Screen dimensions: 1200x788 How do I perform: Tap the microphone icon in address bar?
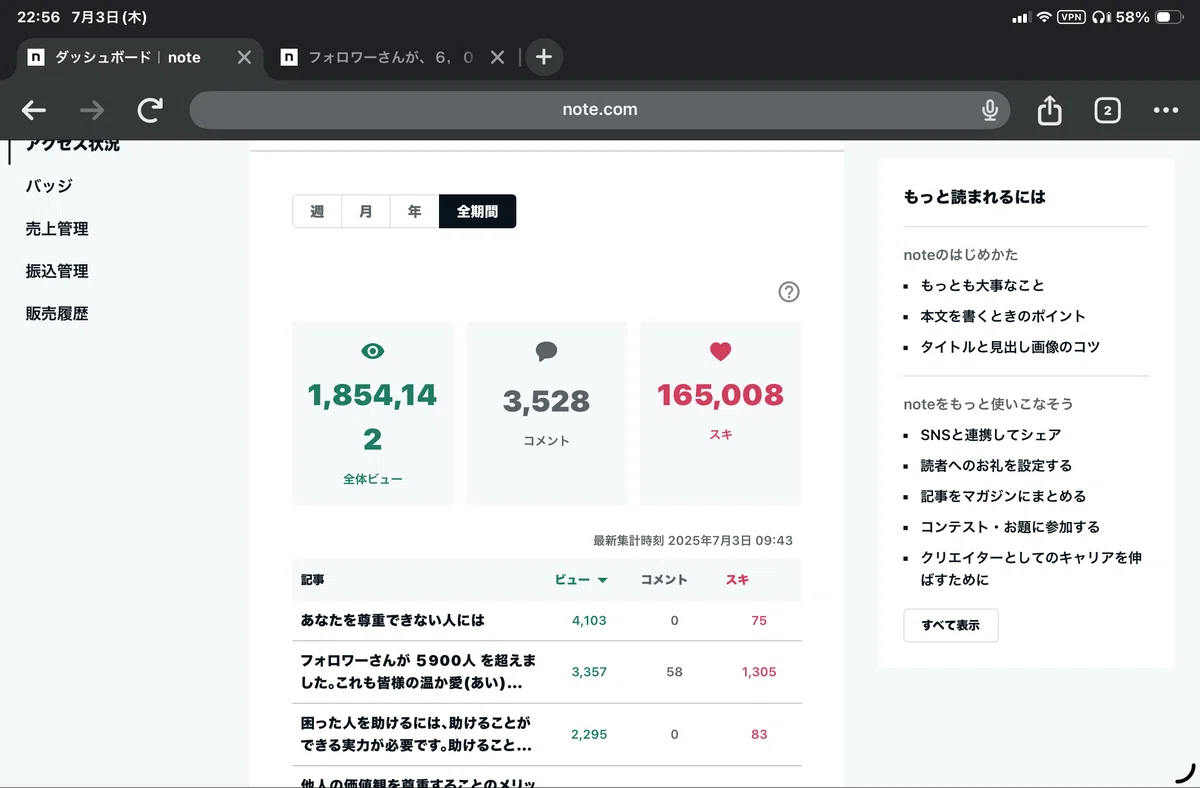click(990, 110)
